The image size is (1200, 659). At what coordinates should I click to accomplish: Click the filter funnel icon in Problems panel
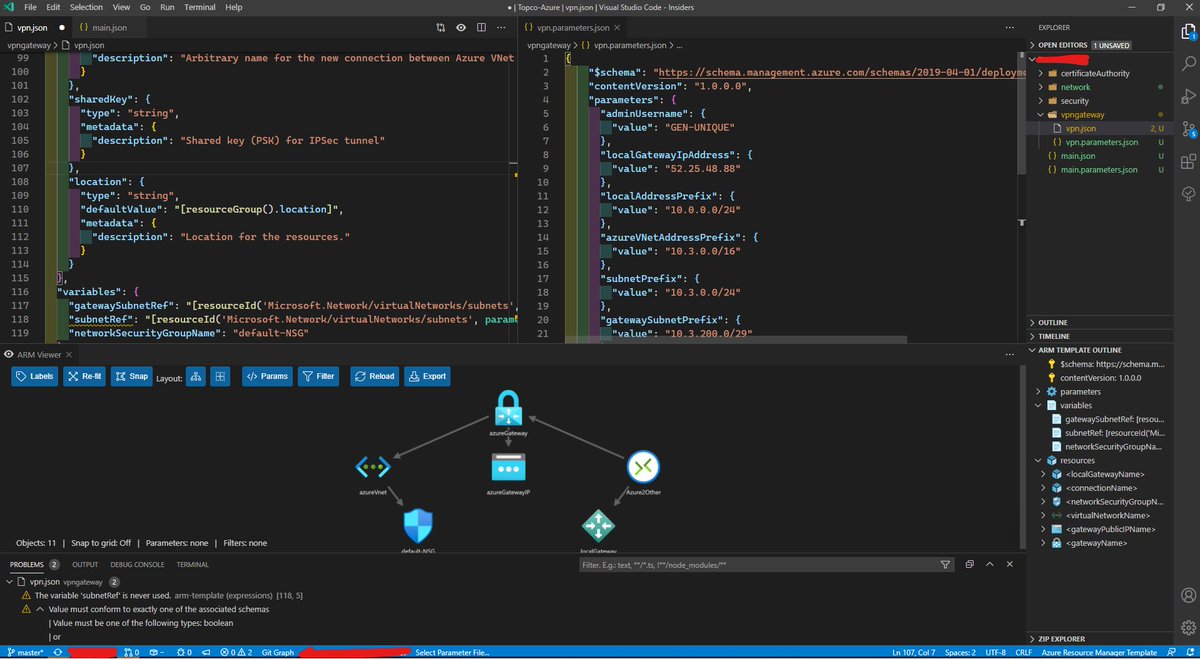946,565
